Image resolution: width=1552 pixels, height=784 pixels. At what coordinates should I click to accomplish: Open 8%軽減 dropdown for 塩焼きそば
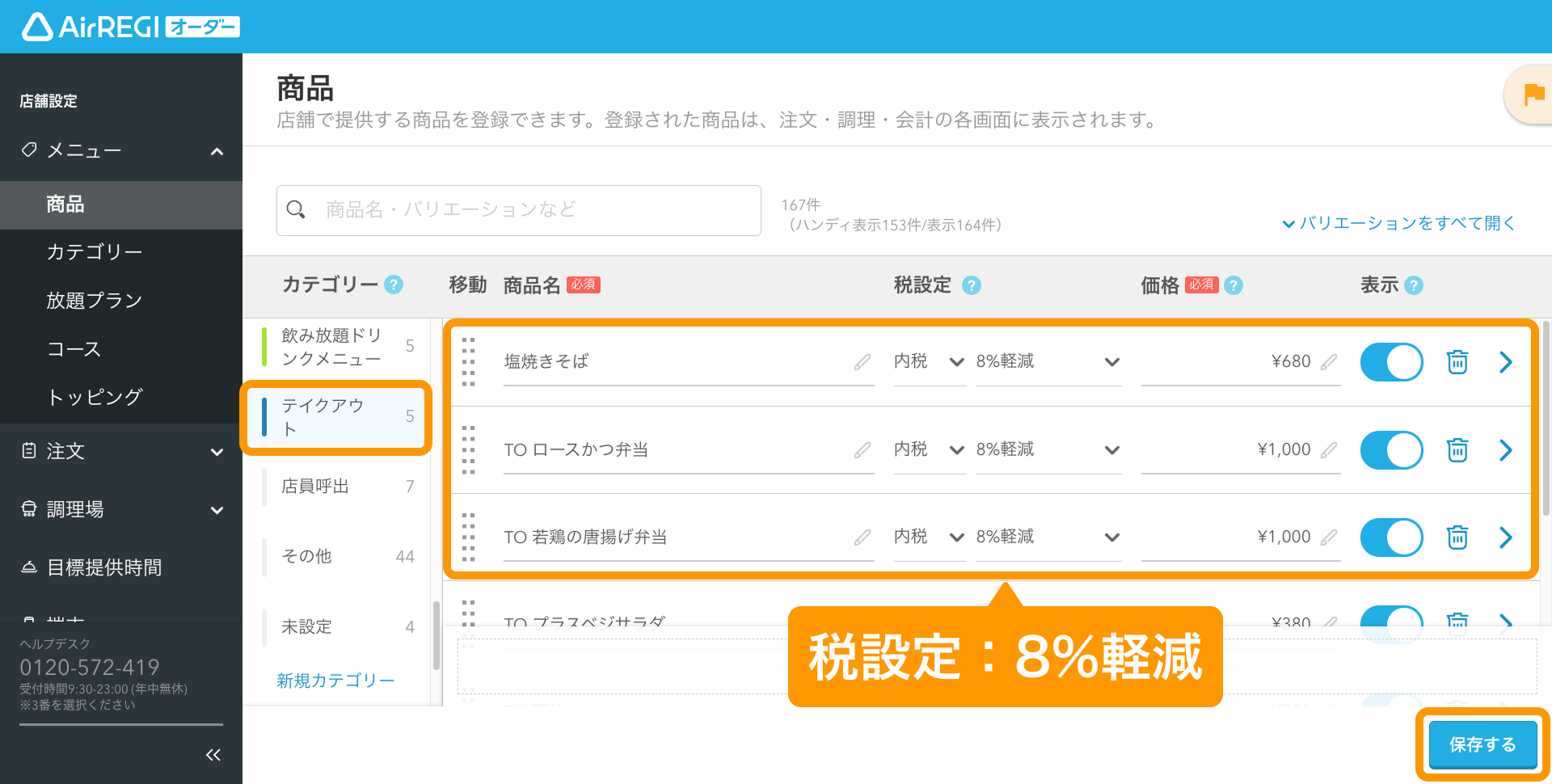coord(1048,362)
